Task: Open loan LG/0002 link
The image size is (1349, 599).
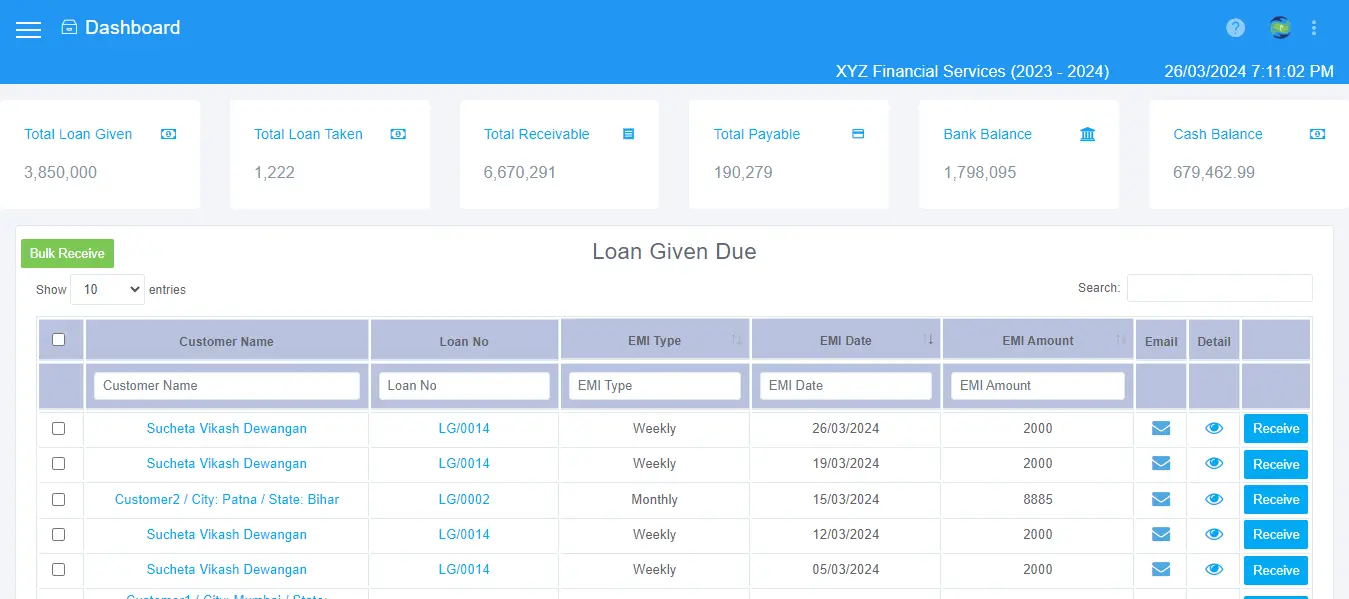Action: (463, 499)
